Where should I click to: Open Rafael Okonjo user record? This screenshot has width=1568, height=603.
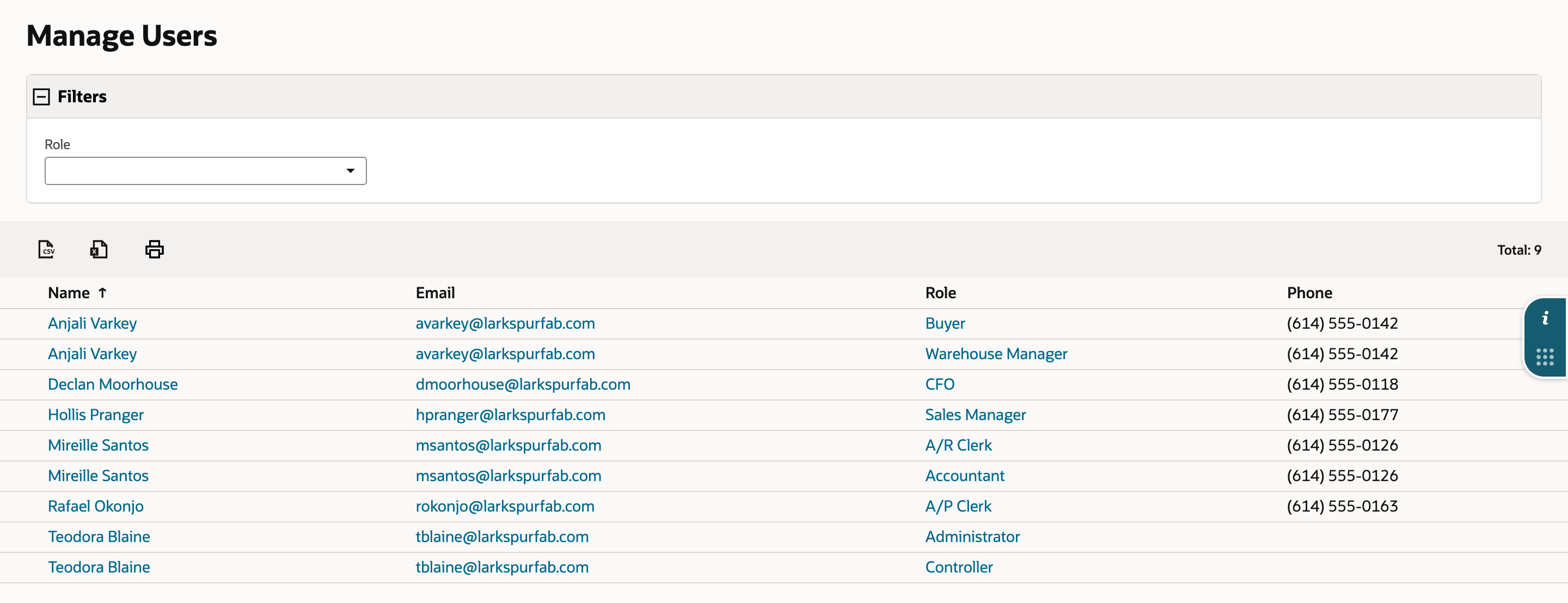tap(96, 506)
